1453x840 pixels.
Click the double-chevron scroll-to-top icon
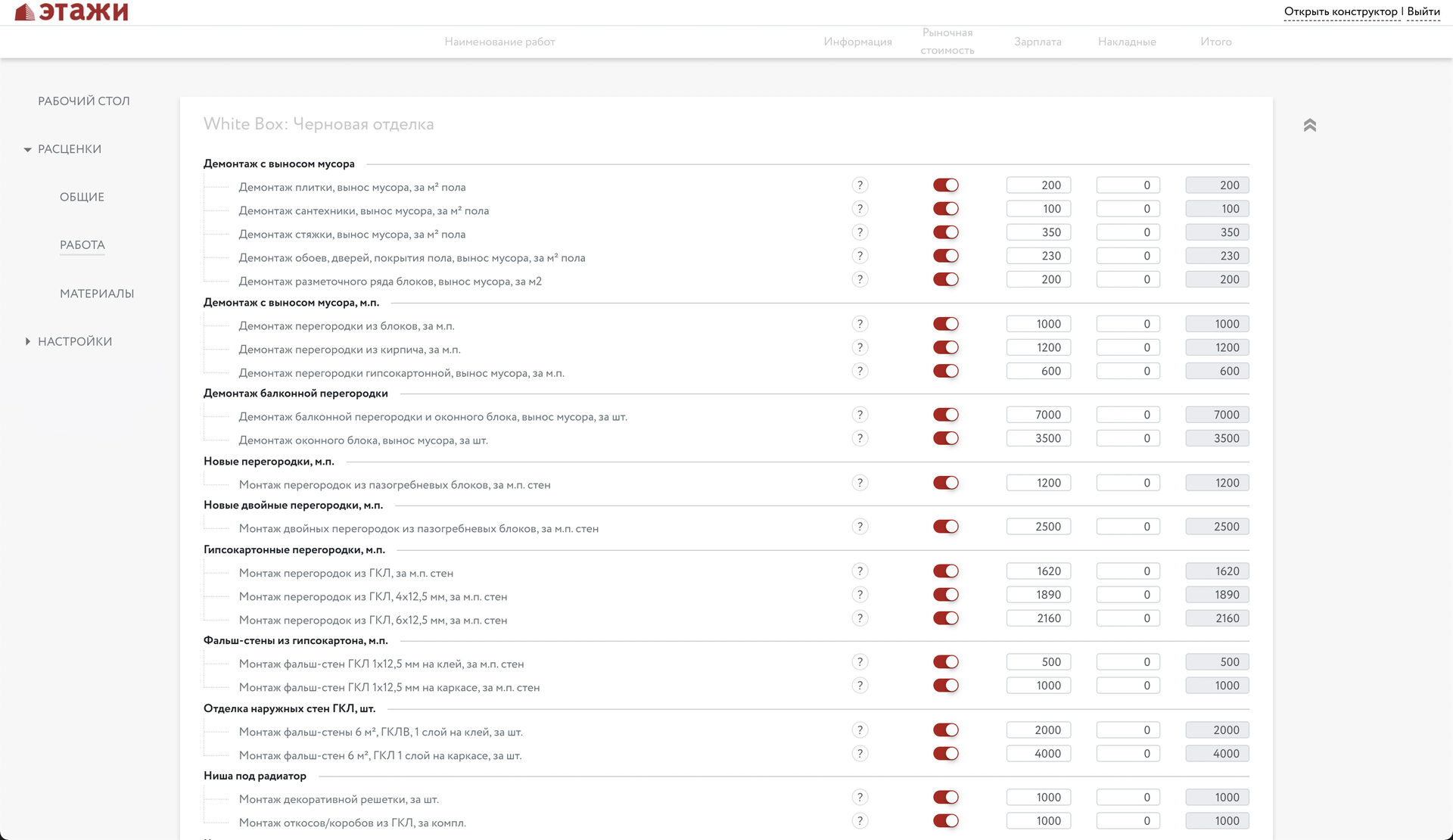[x=1310, y=126]
